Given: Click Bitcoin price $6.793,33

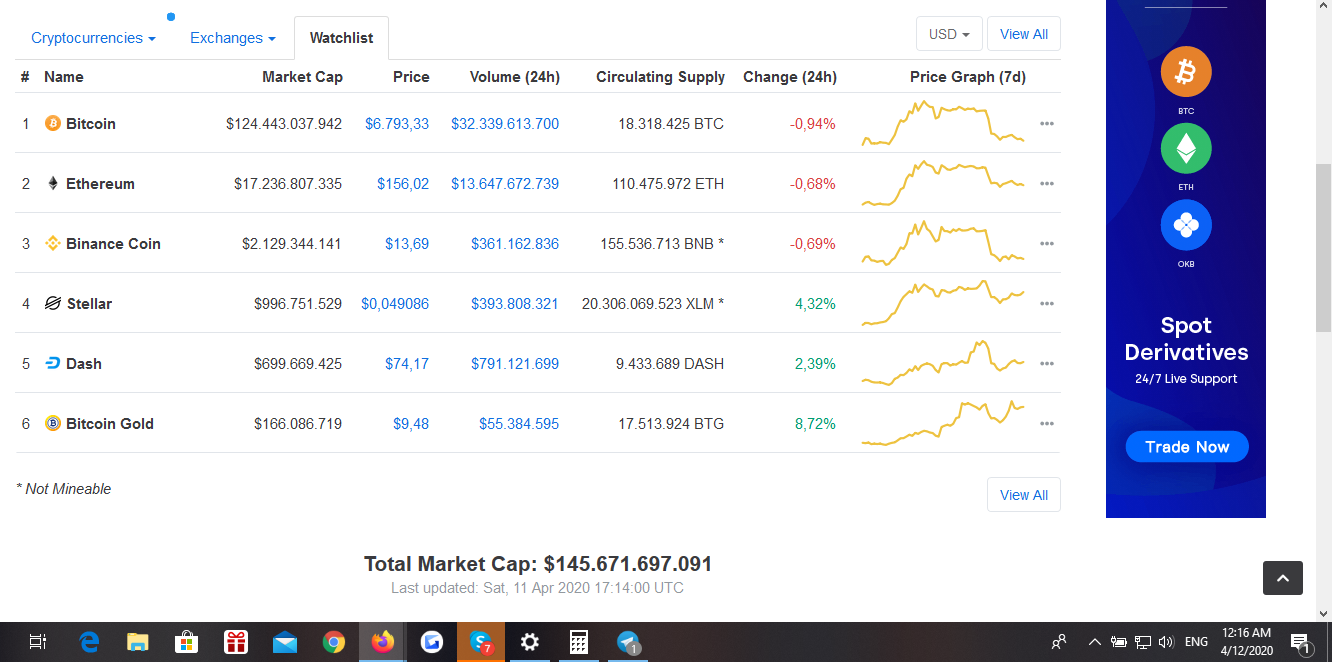Looking at the screenshot, I should pyautogui.click(x=397, y=124).
